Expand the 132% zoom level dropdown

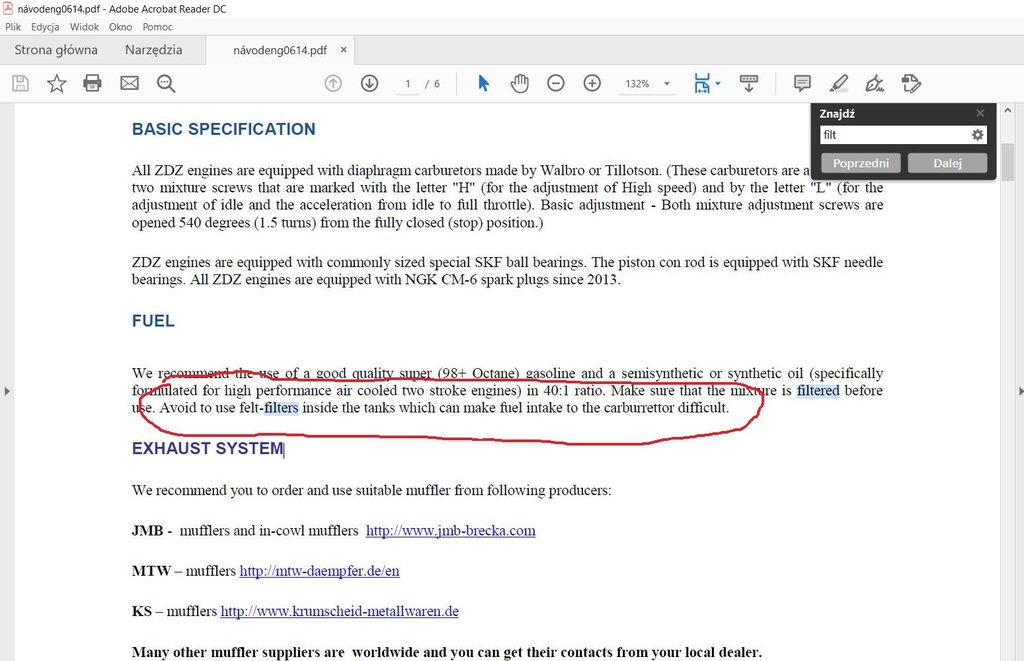[x=667, y=84]
